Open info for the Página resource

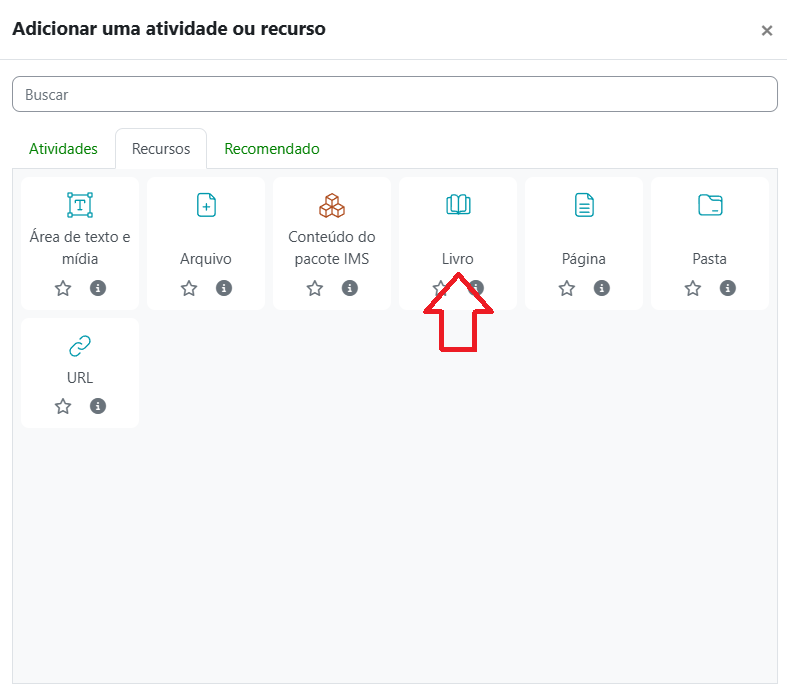pyautogui.click(x=602, y=288)
